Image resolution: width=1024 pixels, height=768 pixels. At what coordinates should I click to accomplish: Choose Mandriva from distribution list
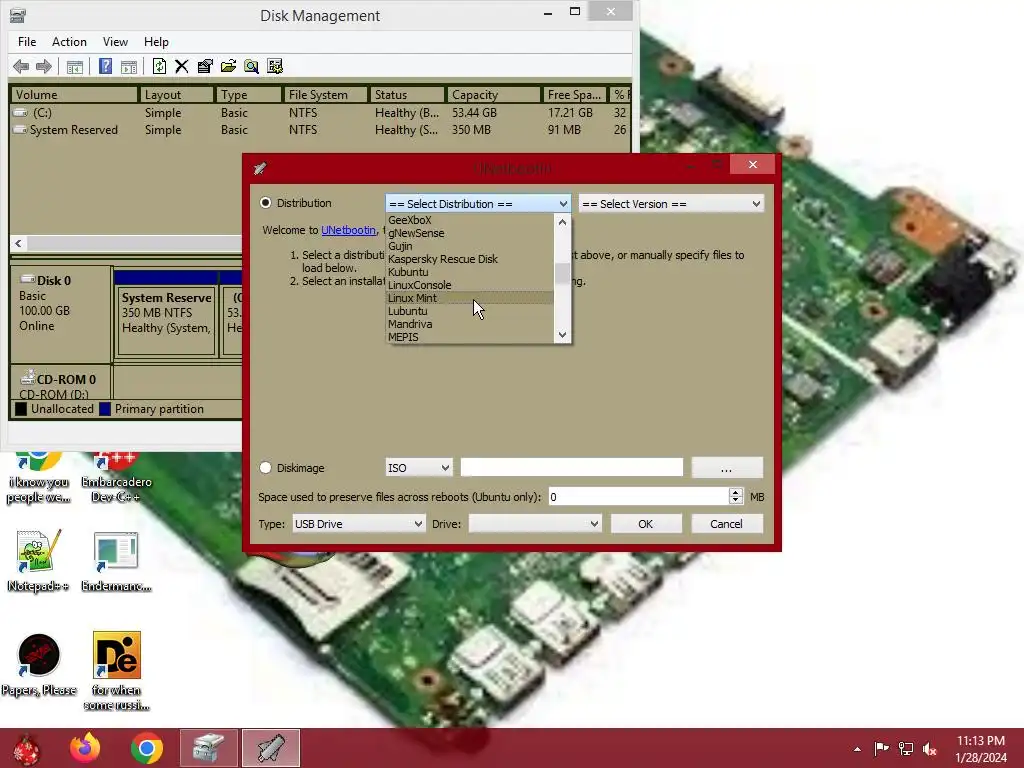470,324
